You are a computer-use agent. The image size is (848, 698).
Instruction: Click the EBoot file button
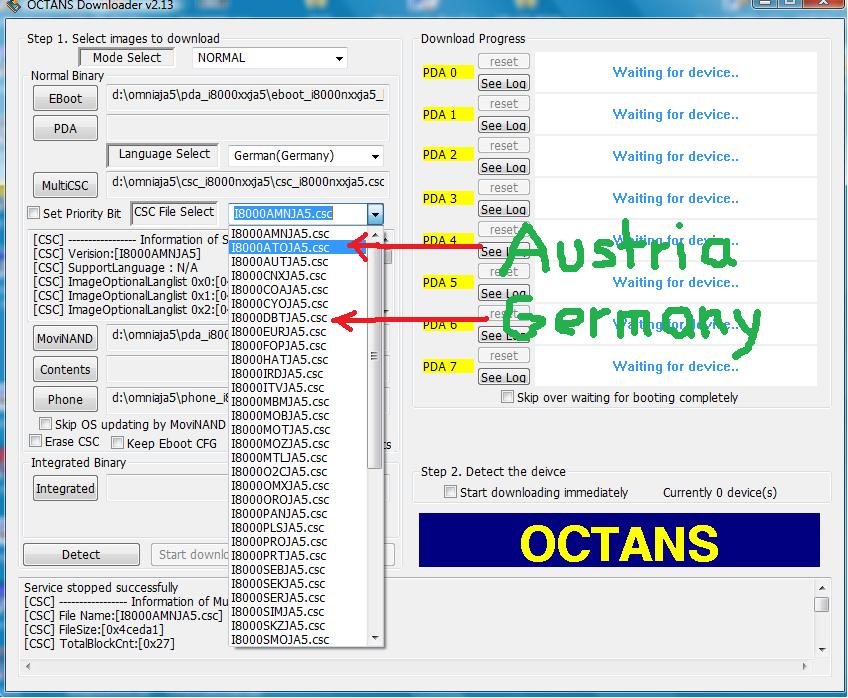pyautogui.click(x=65, y=99)
